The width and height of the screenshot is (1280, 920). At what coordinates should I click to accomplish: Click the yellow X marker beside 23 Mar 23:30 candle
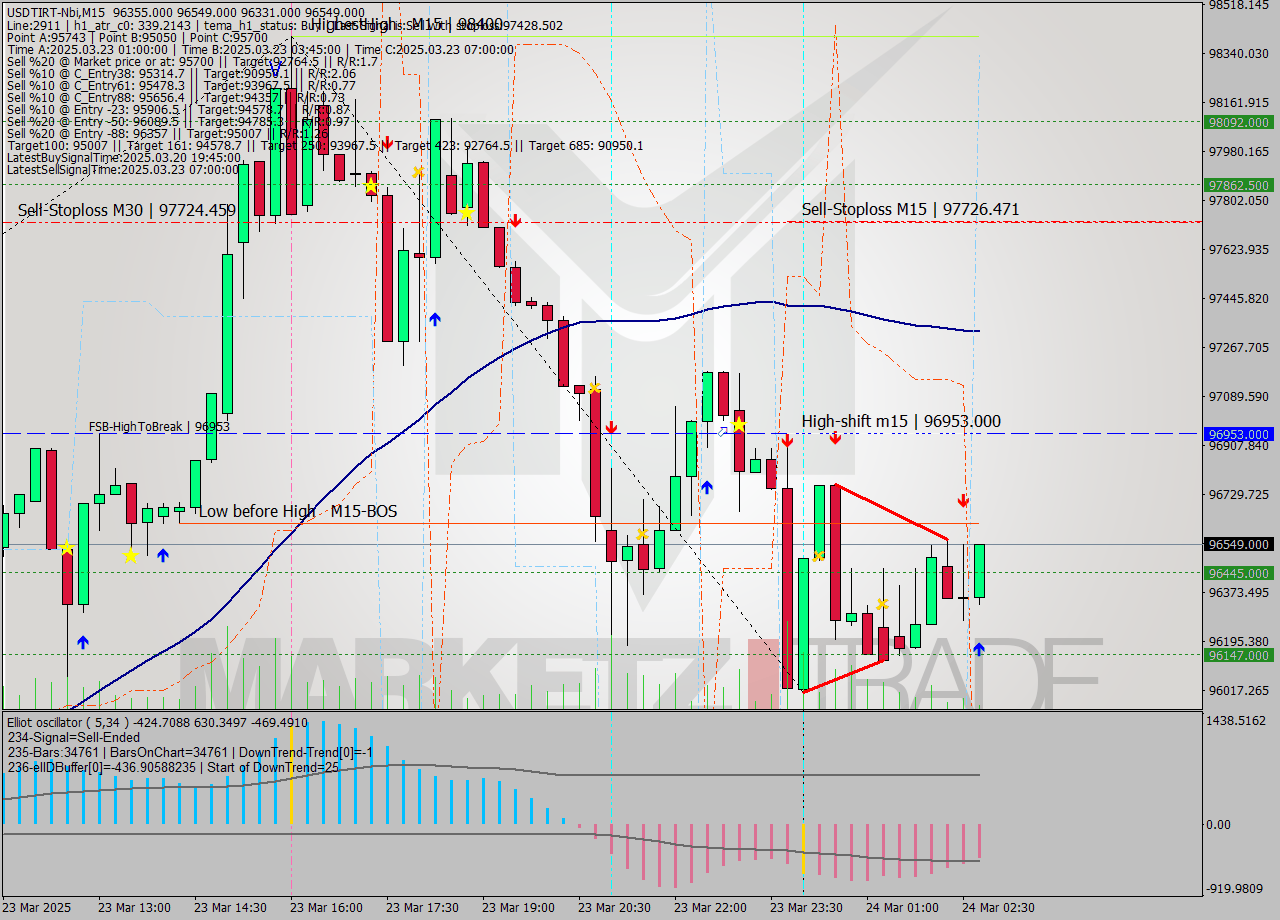click(x=817, y=554)
